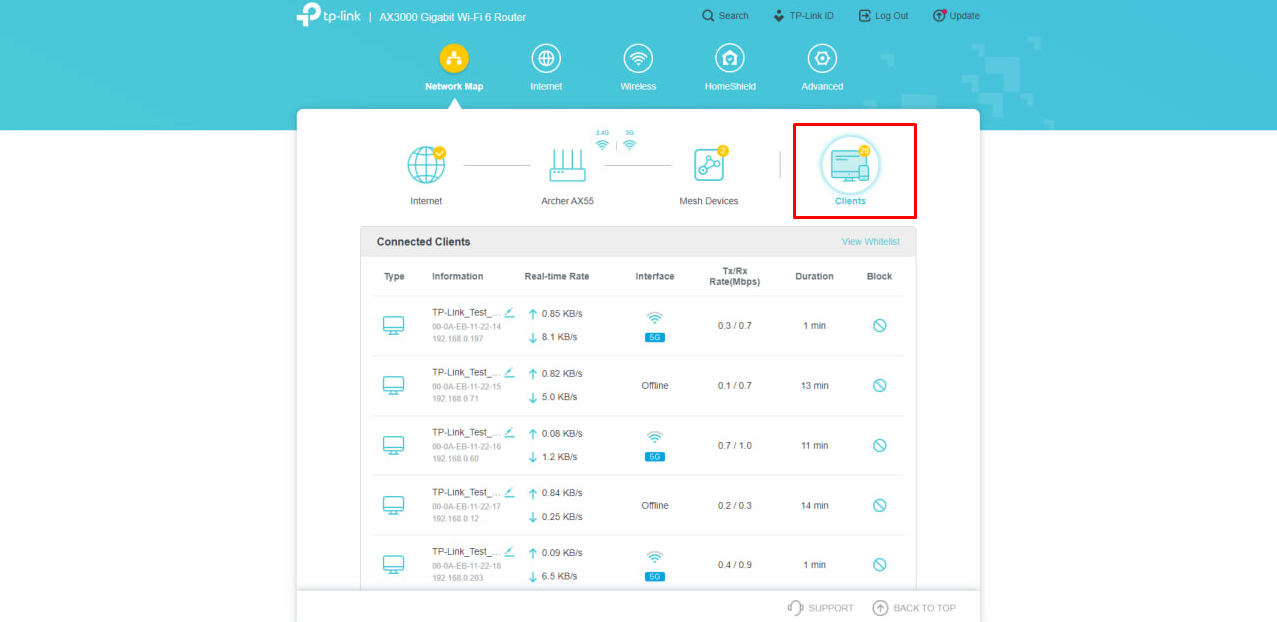The image size is (1277, 622).
Task: Open the Wireless settings section
Action: pos(638,66)
